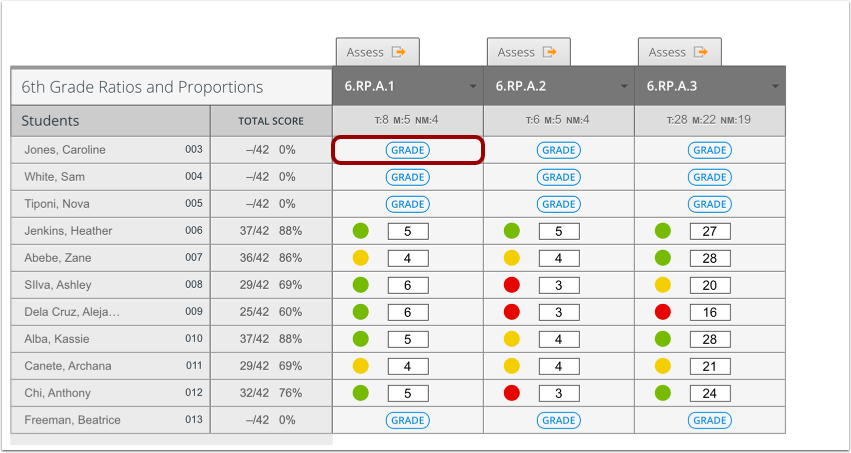Open Assess for 6.RP.A.3
This screenshot has width=851, height=453.
click(679, 52)
